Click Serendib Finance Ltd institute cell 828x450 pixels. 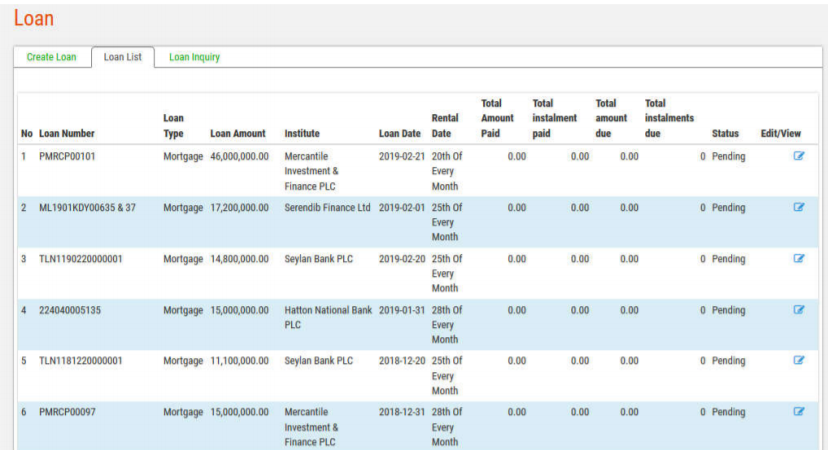(x=327, y=208)
